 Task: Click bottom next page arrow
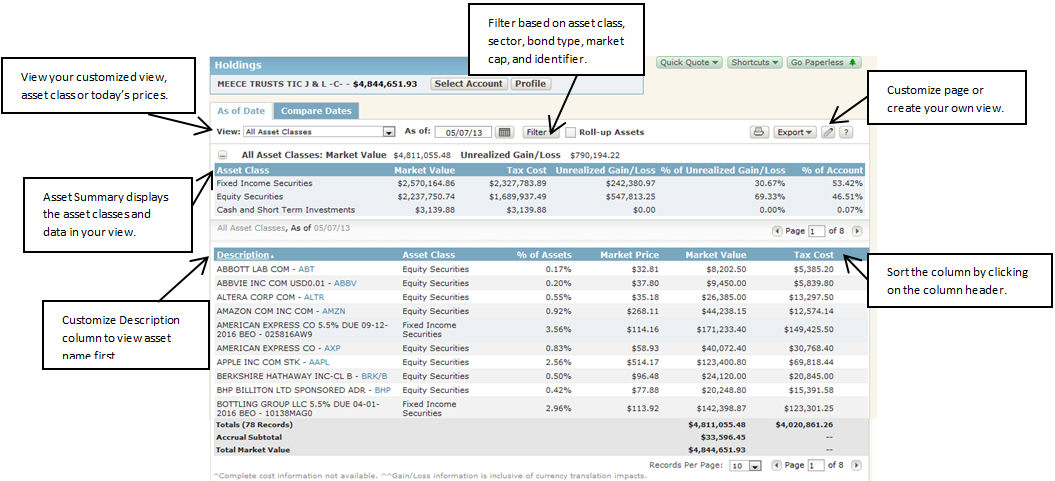click(856, 466)
